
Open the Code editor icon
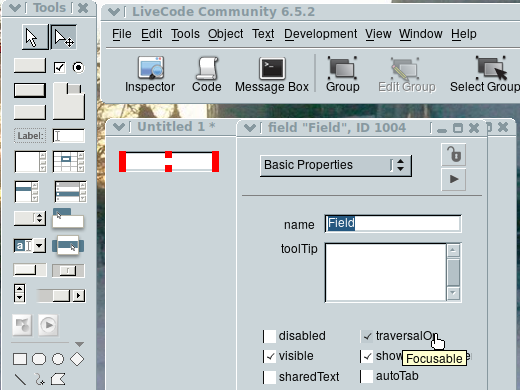pyautogui.click(x=207, y=74)
